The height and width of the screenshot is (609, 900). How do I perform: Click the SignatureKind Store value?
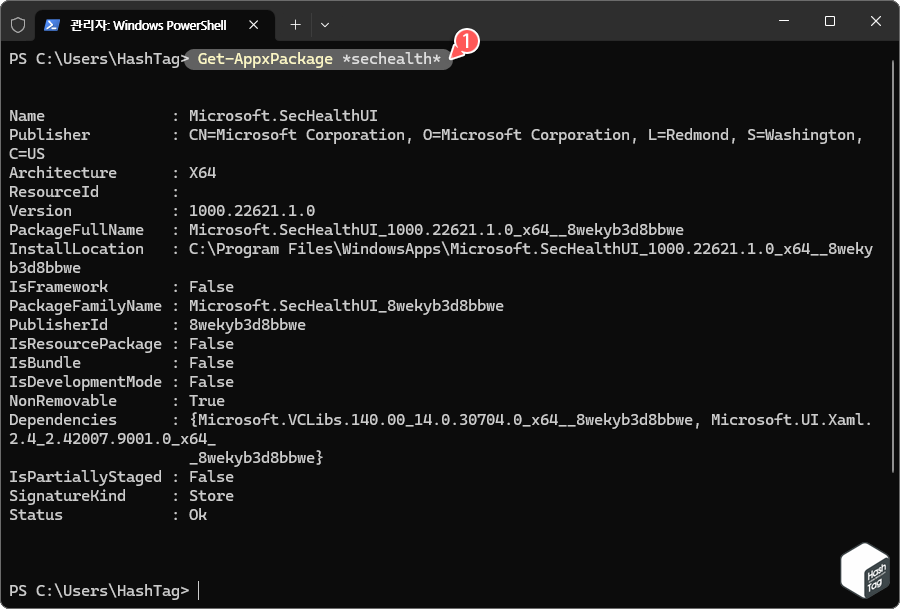(x=211, y=495)
